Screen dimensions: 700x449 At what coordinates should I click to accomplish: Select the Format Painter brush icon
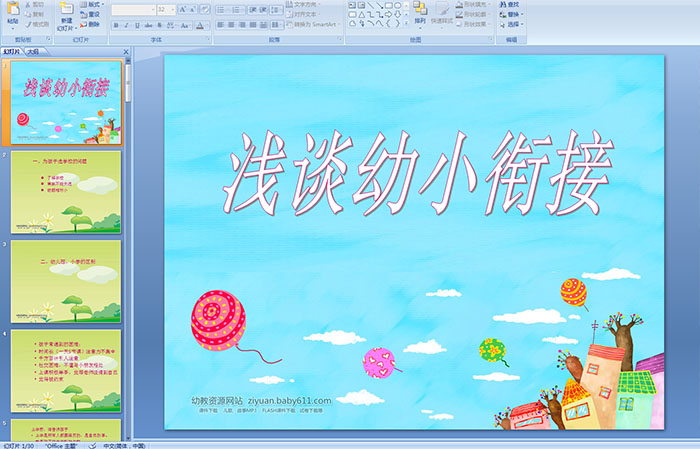coord(29,24)
